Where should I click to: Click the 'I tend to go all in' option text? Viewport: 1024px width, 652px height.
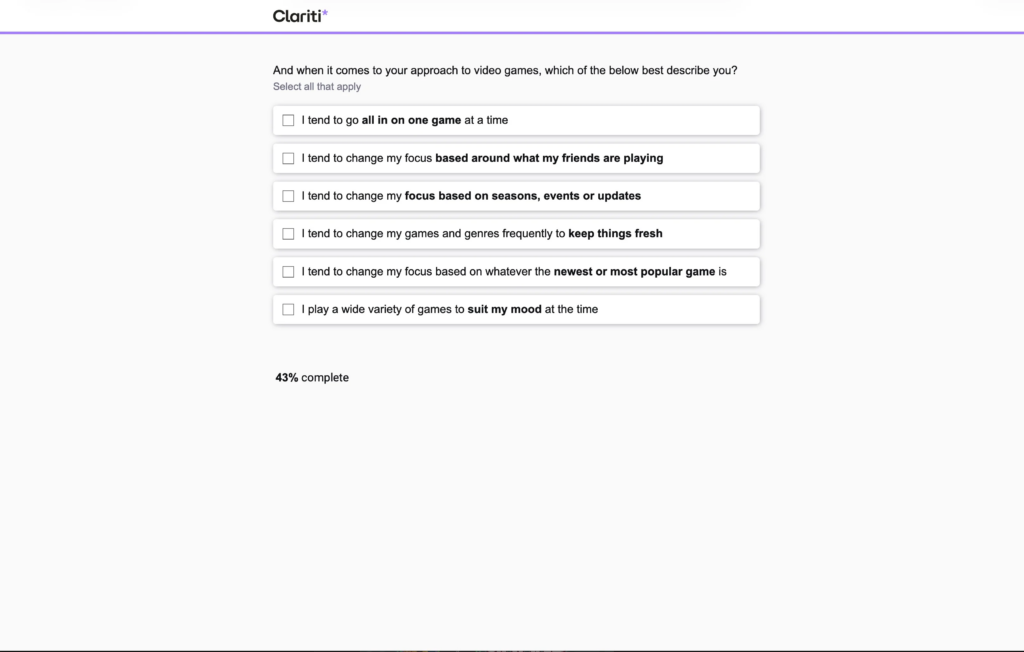tap(404, 120)
